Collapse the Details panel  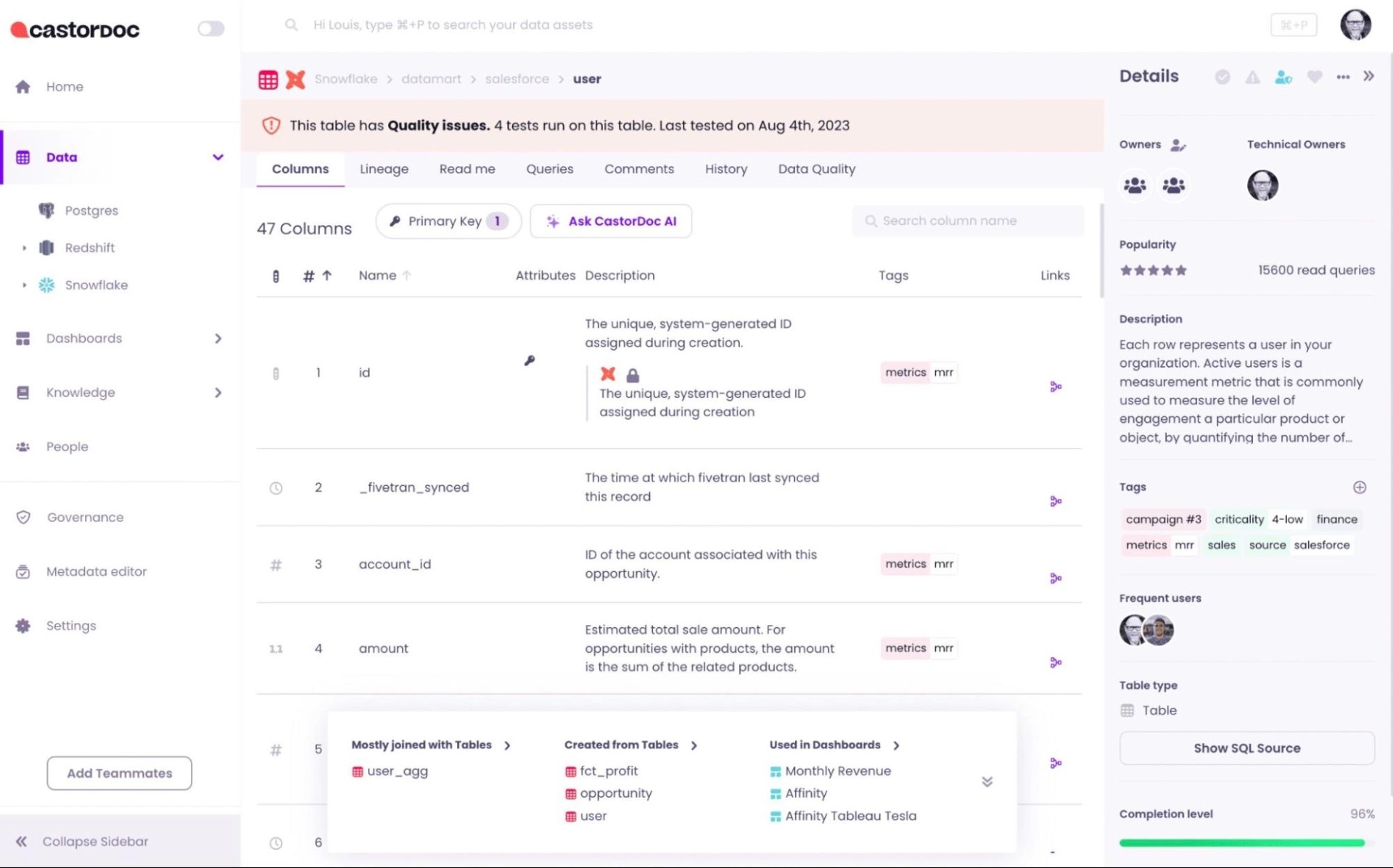(1368, 76)
